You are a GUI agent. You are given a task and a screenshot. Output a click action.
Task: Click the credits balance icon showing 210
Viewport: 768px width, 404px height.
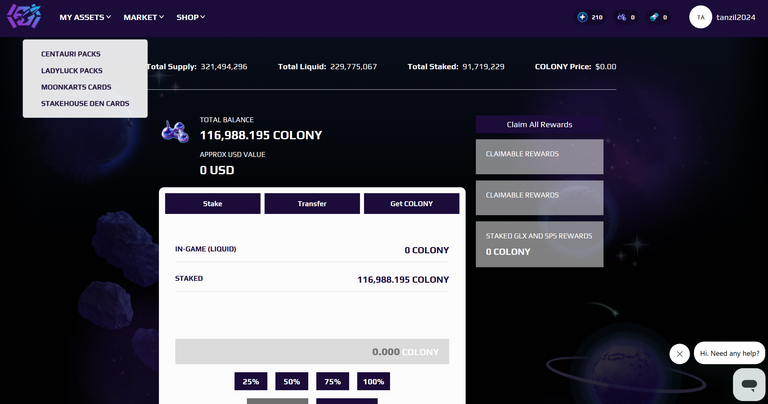tap(582, 17)
